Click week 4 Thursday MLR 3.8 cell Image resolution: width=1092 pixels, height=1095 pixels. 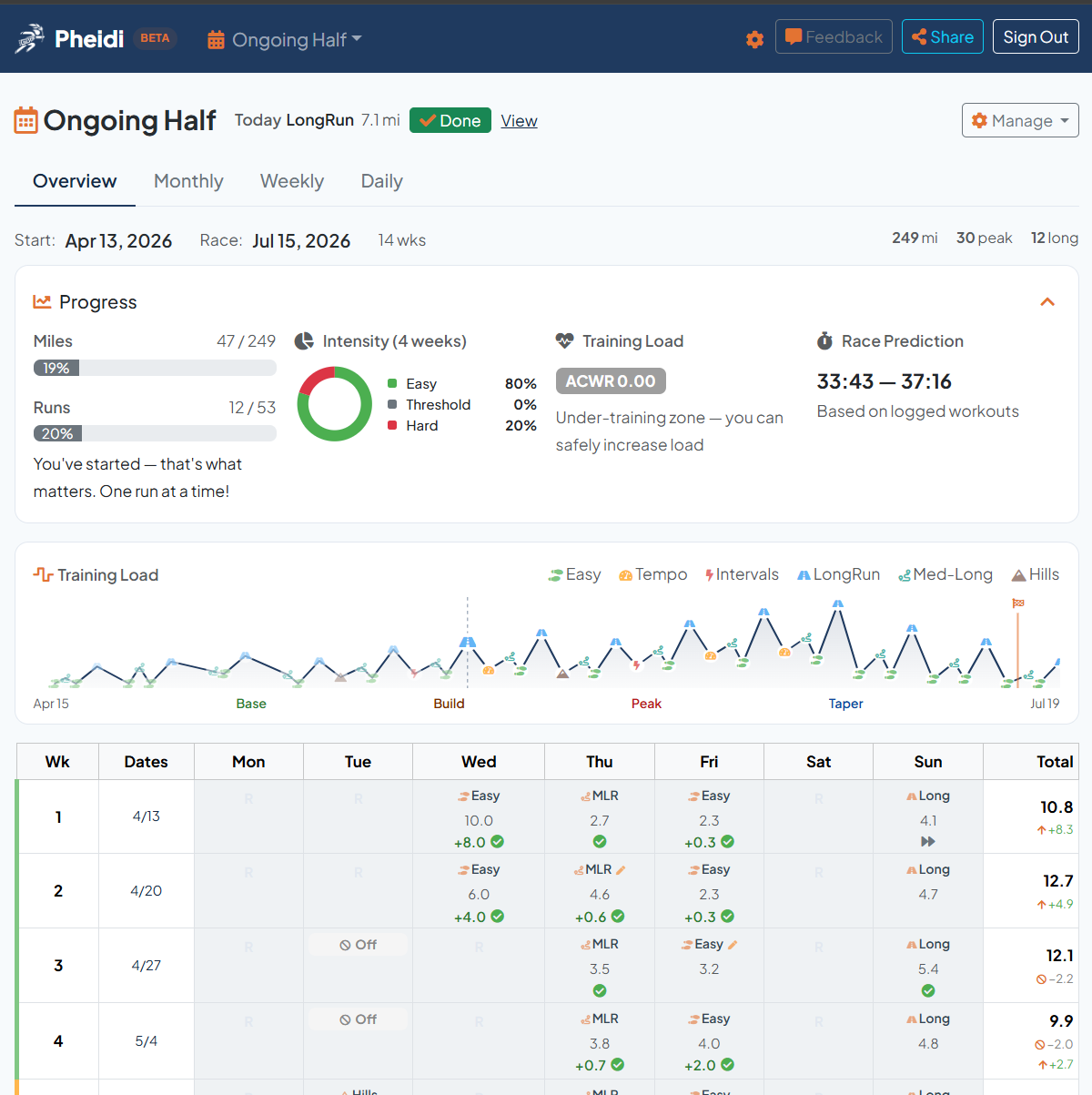pyautogui.click(x=600, y=1040)
